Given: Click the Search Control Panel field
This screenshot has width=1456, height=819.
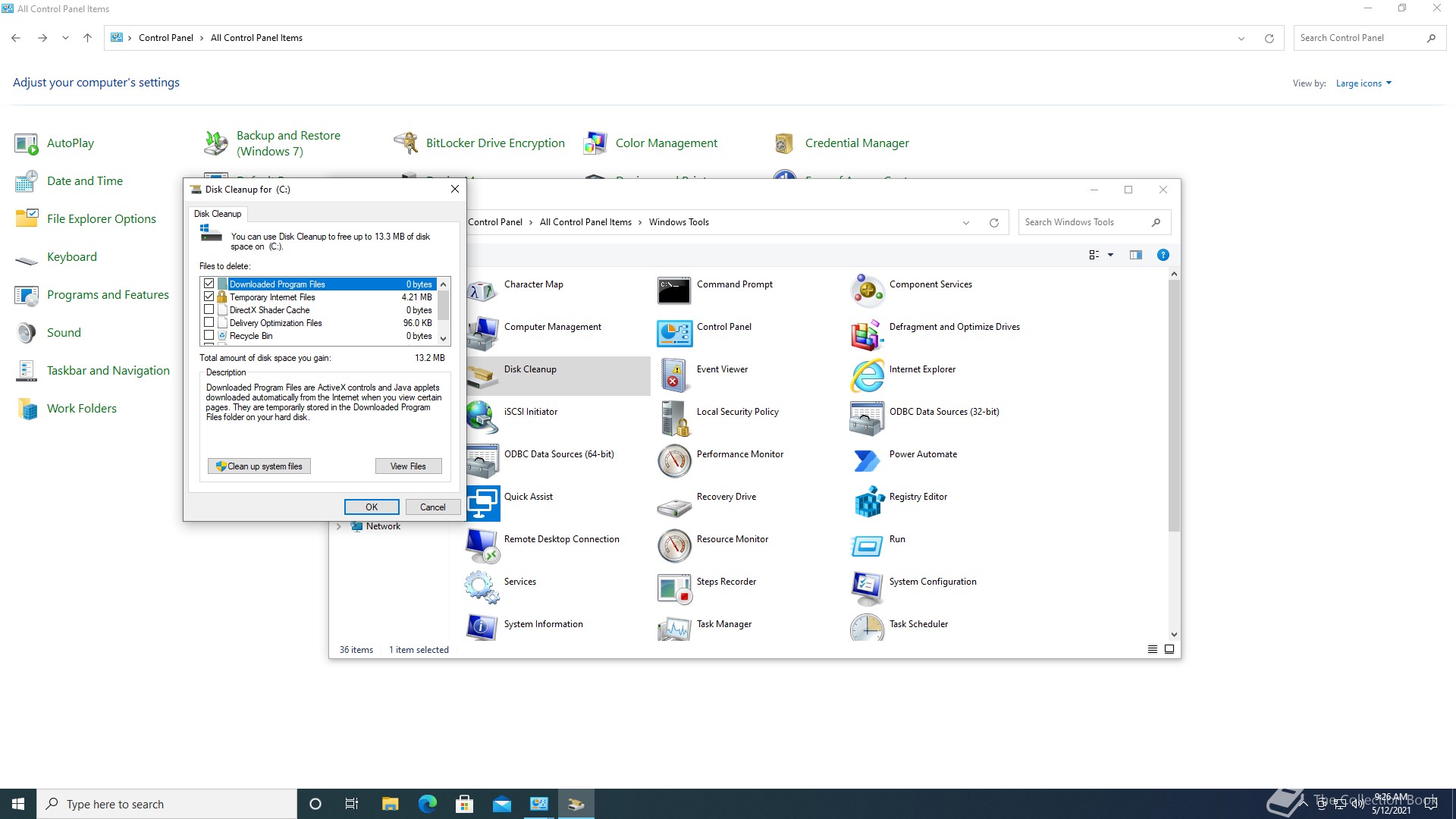Looking at the screenshot, I should click(x=1357, y=38).
